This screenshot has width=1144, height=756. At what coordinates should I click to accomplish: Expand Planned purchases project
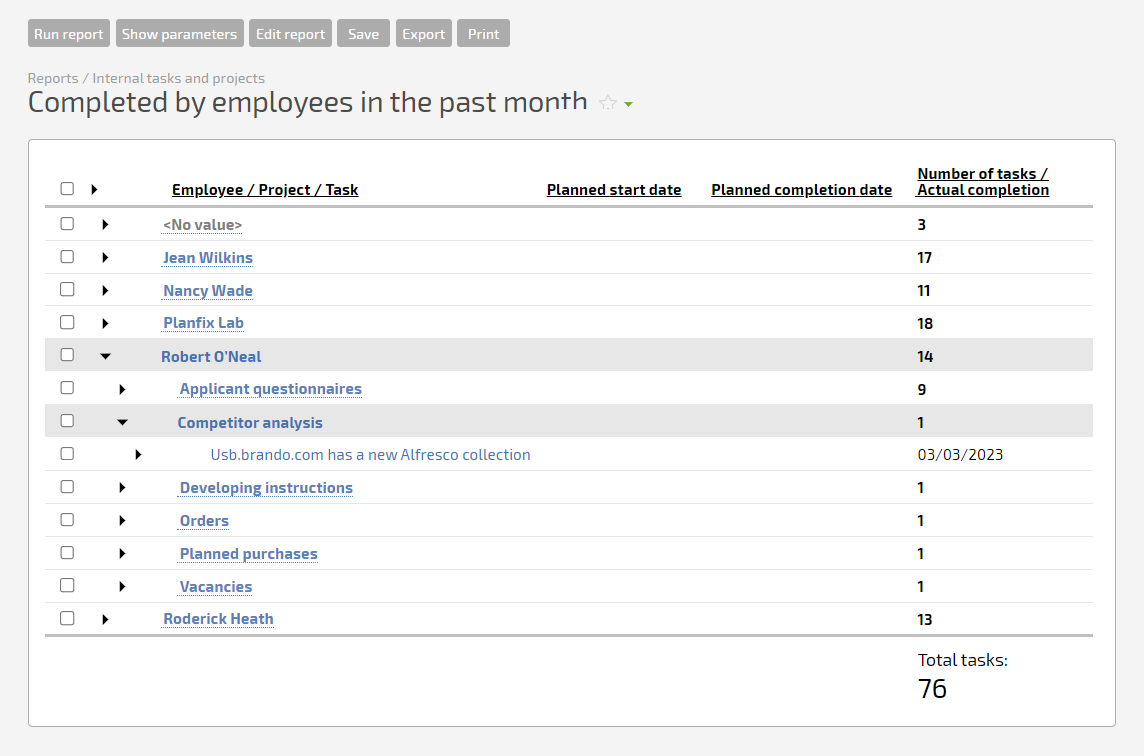(122, 554)
